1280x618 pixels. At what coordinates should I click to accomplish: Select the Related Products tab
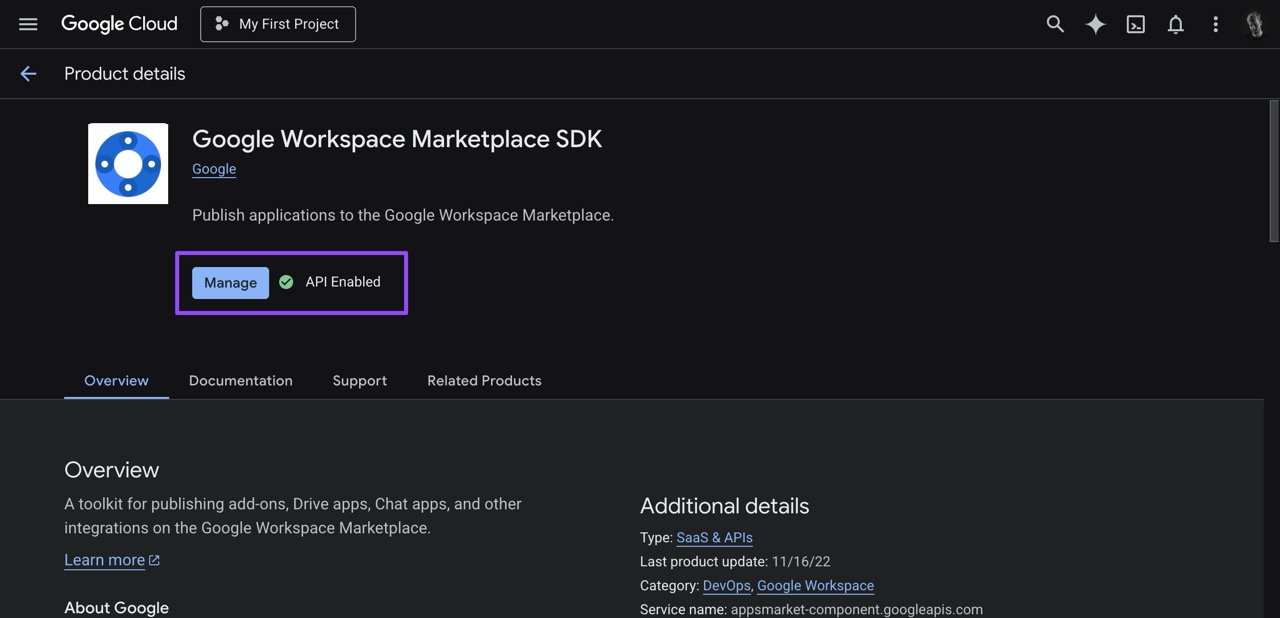483,380
